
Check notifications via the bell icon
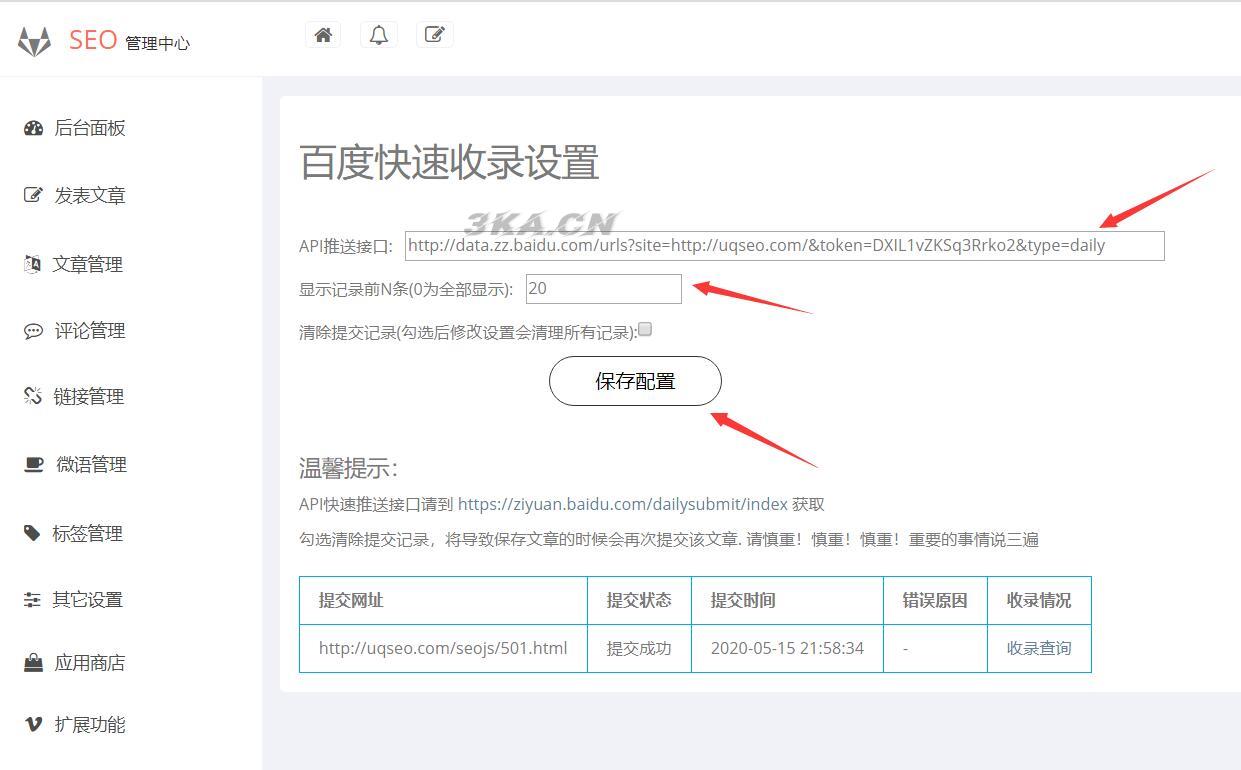point(378,33)
